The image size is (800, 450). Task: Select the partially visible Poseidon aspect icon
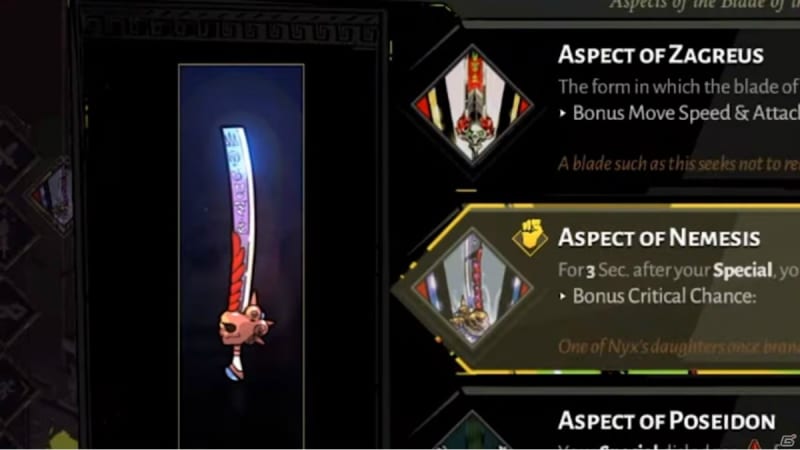[472, 431]
